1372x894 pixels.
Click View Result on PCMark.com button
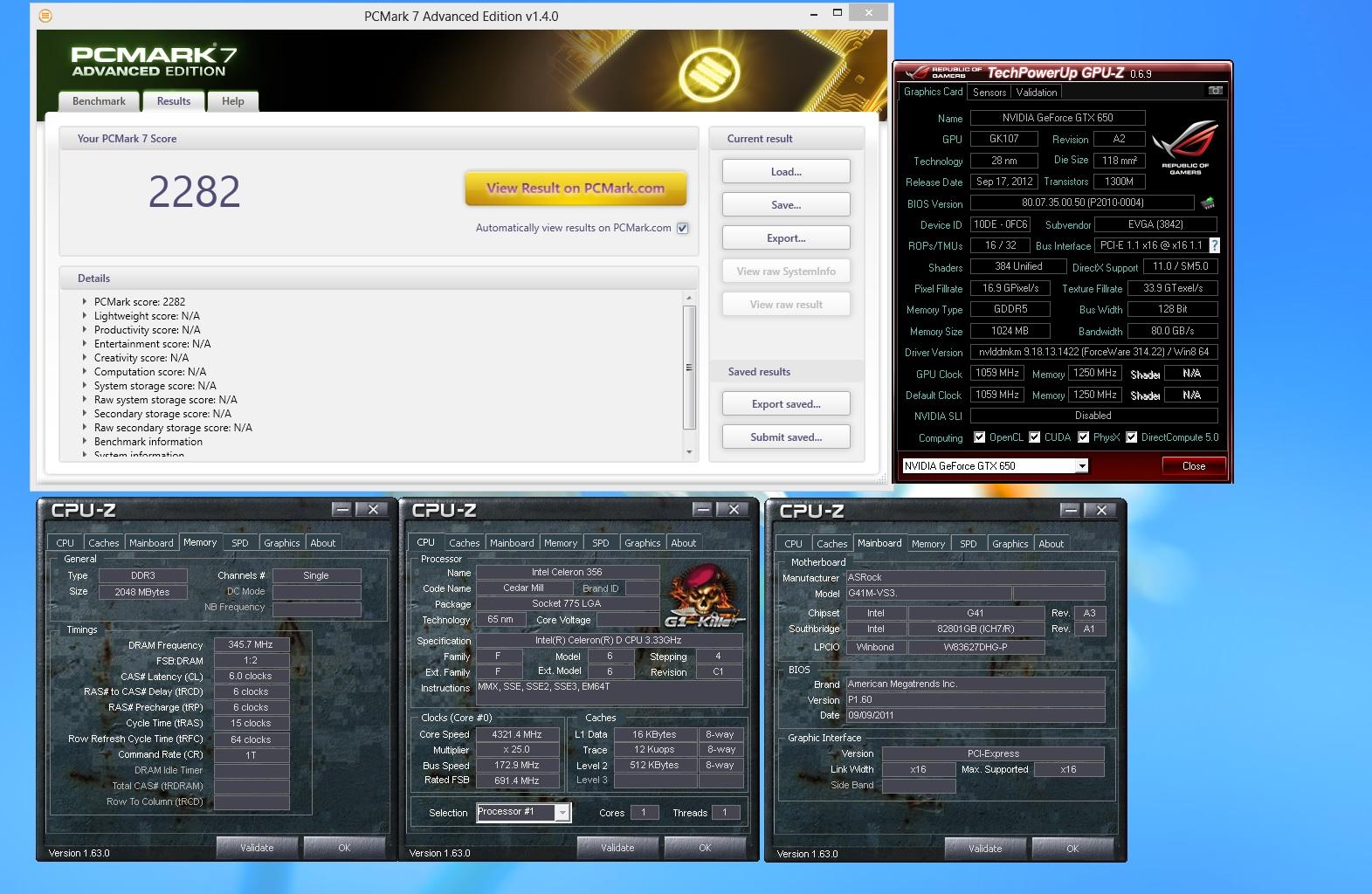[576, 188]
